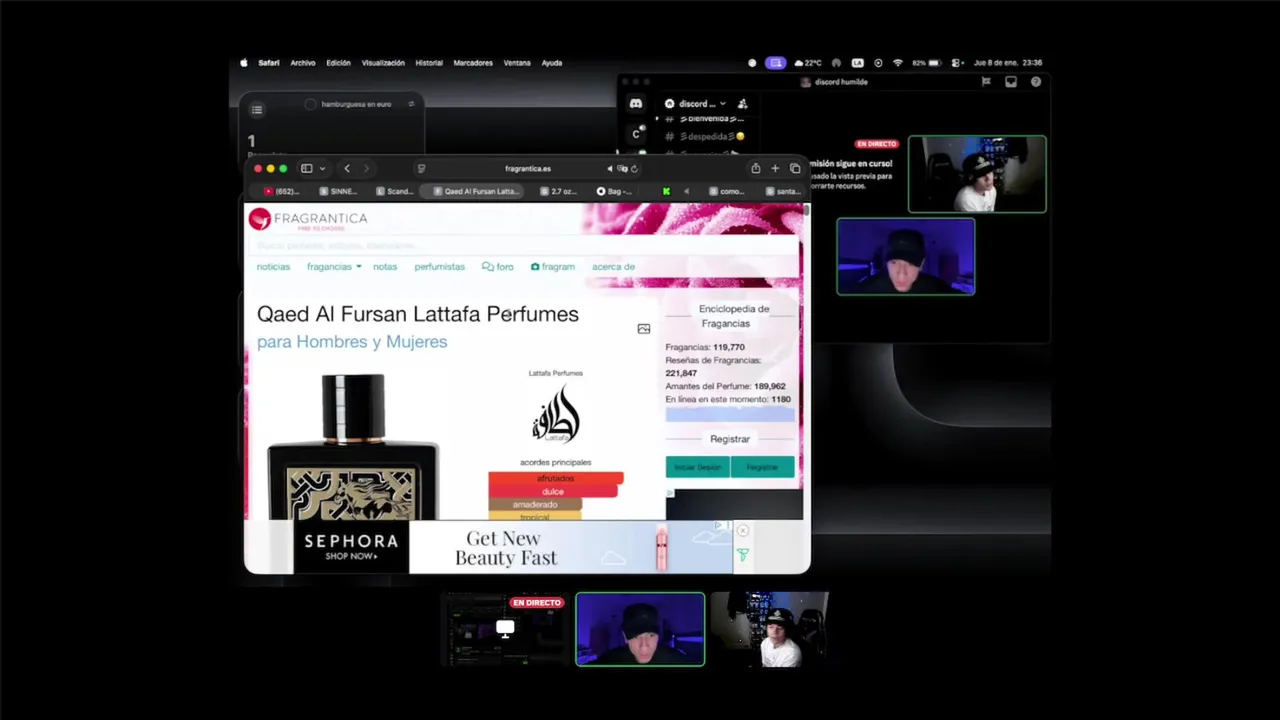Open the fragram link with camera icon

click(x=553, y=267)
